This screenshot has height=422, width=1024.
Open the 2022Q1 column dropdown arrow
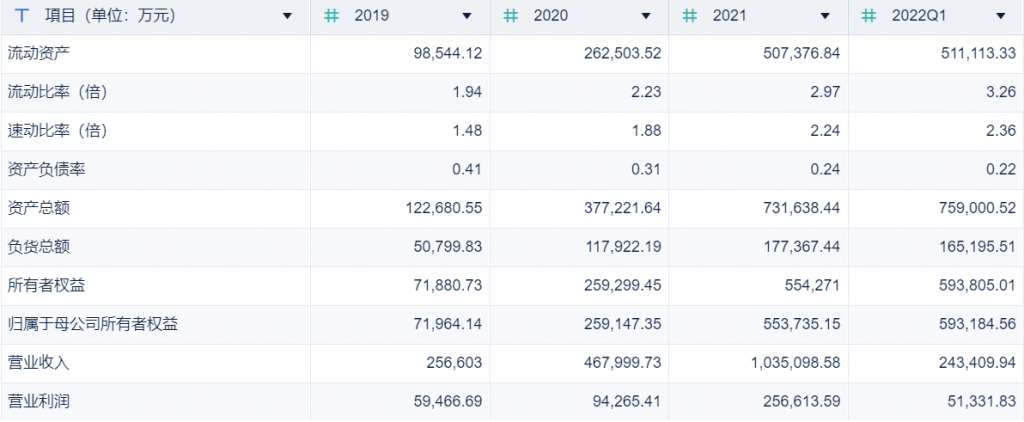point(1000,16)
